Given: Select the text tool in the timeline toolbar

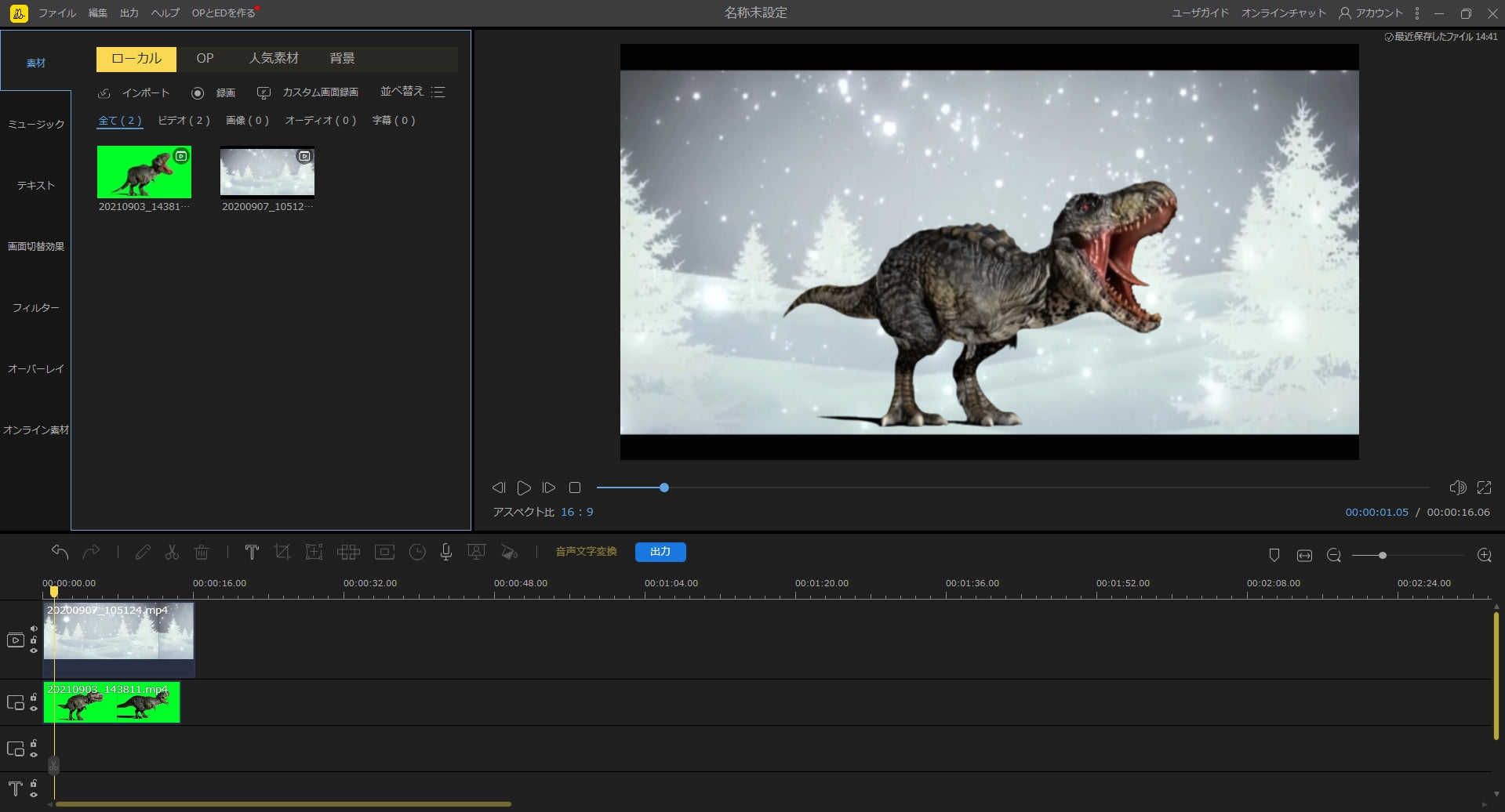Looking at the screenshot, I should coord(252,552).
